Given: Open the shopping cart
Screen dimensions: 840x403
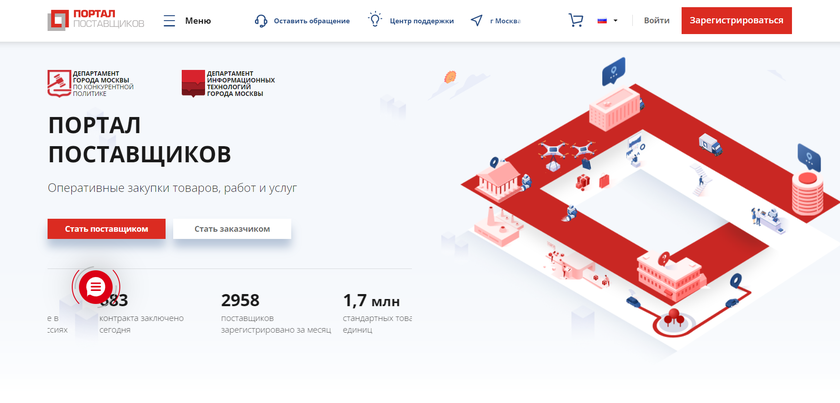Looking at the screenshot, I should [x=575, y=20].
